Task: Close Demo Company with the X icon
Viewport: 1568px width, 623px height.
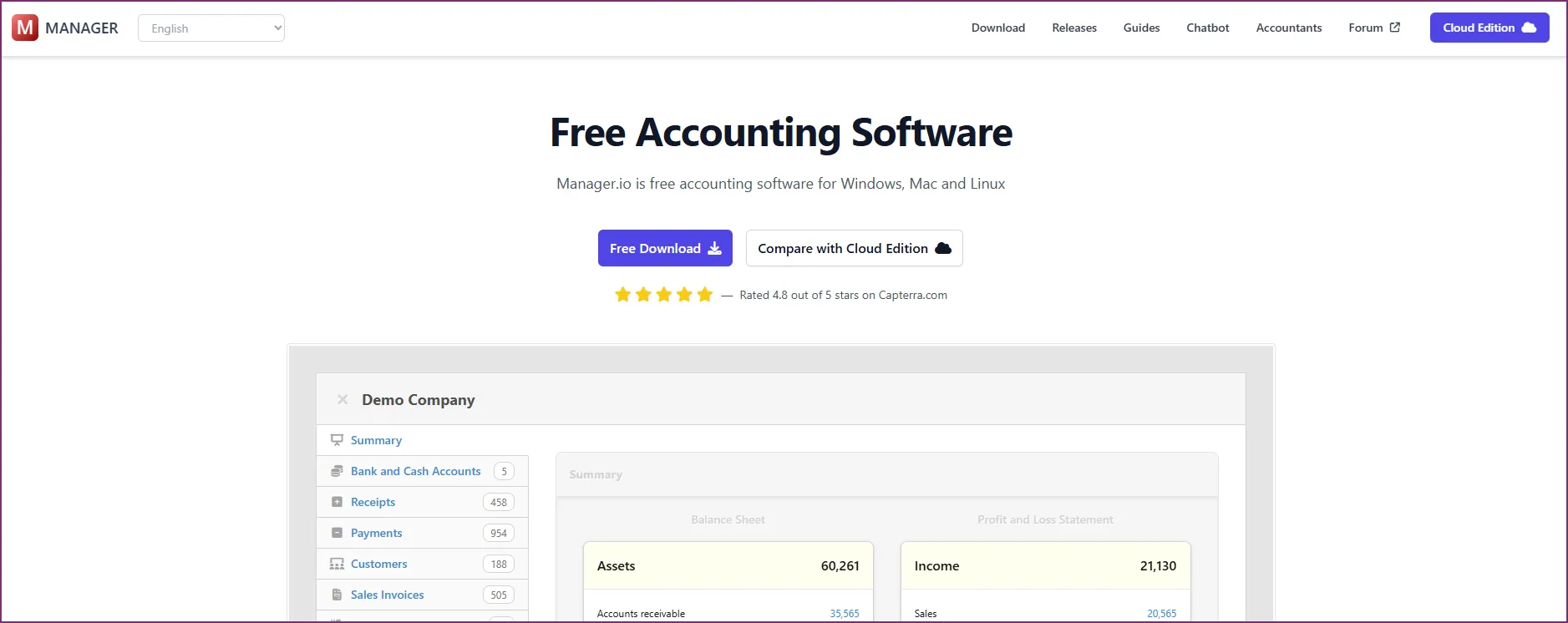Action: pos(343,399)
